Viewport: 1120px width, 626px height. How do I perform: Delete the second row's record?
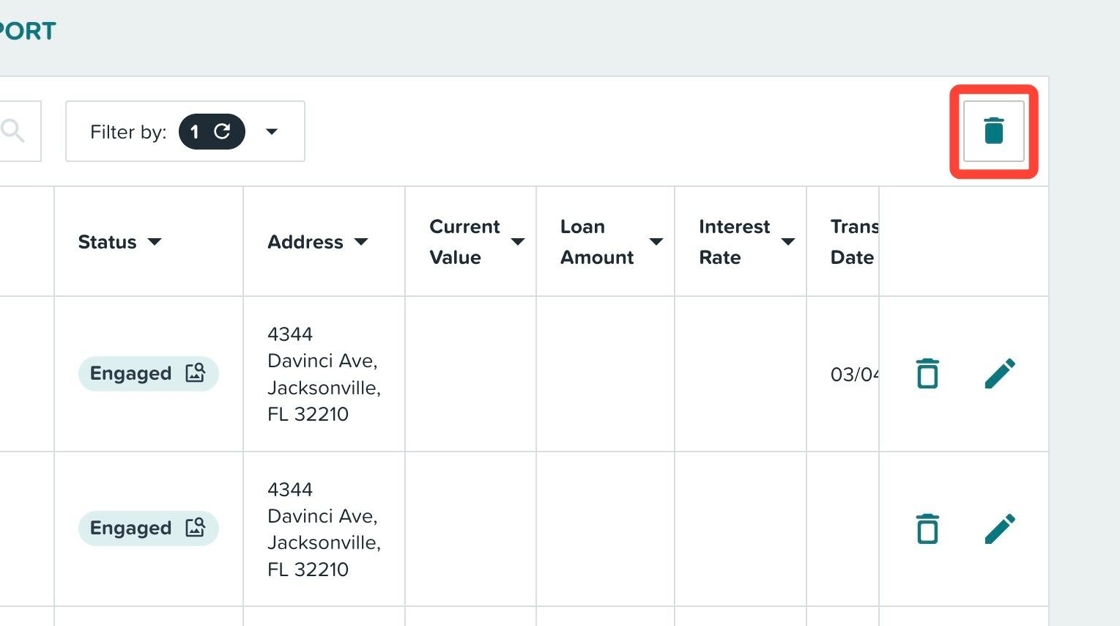(x=927, y=528)
